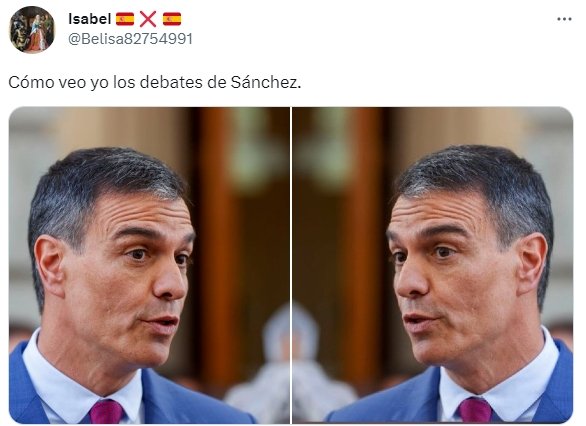Viewport: 586px width, 426px height.
Task: Click the purple tie in left photo
Action: point(107,411)
